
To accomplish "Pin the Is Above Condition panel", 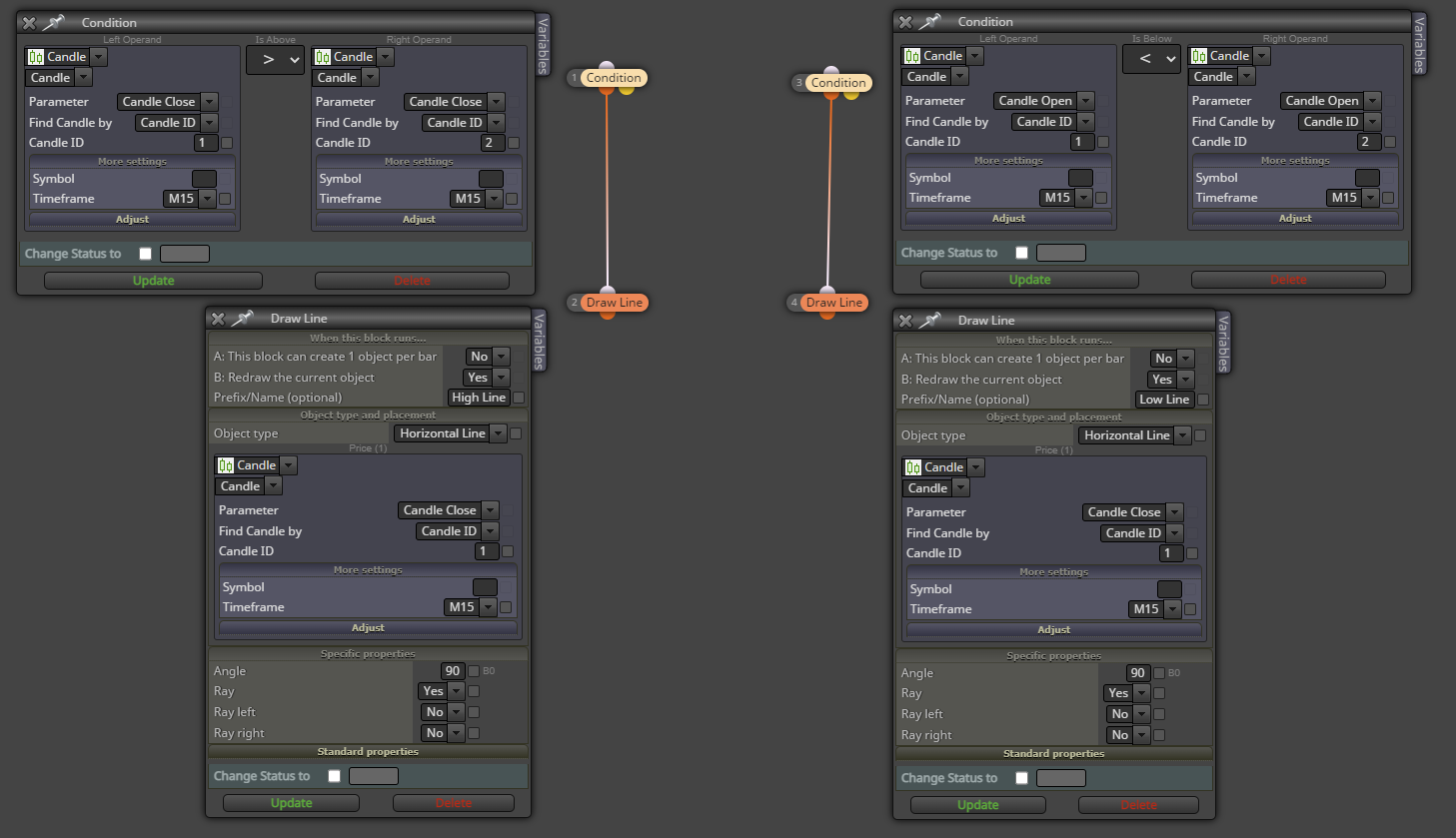I will 54,22.
